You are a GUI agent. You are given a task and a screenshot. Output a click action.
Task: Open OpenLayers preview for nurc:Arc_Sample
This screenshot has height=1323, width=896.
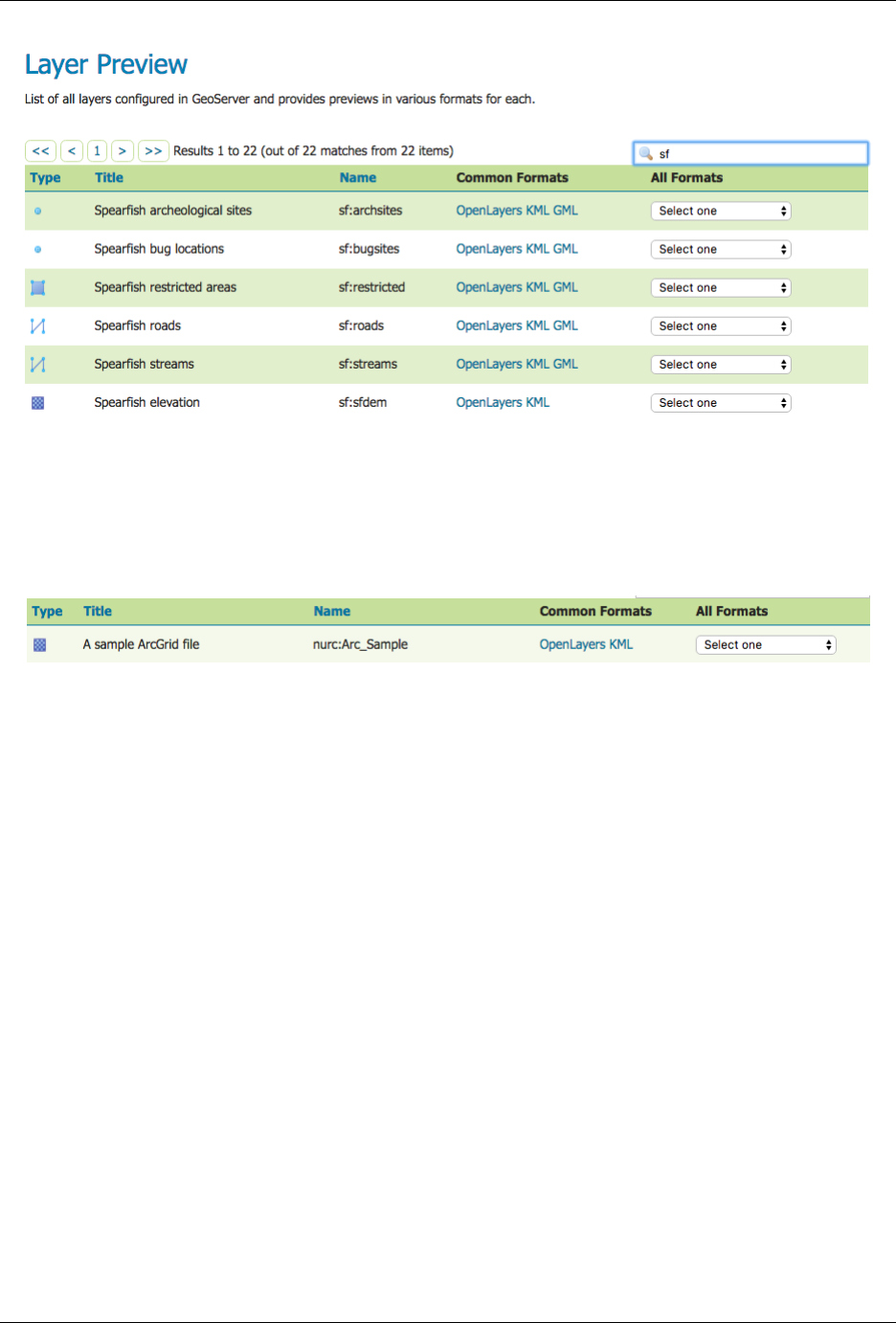[x=572, y=645]
